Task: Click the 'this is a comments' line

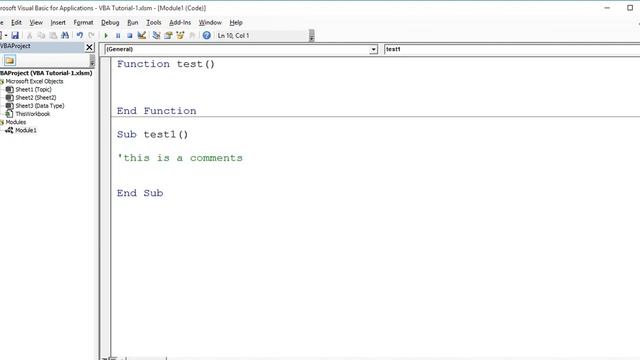Action: point(180,158)
